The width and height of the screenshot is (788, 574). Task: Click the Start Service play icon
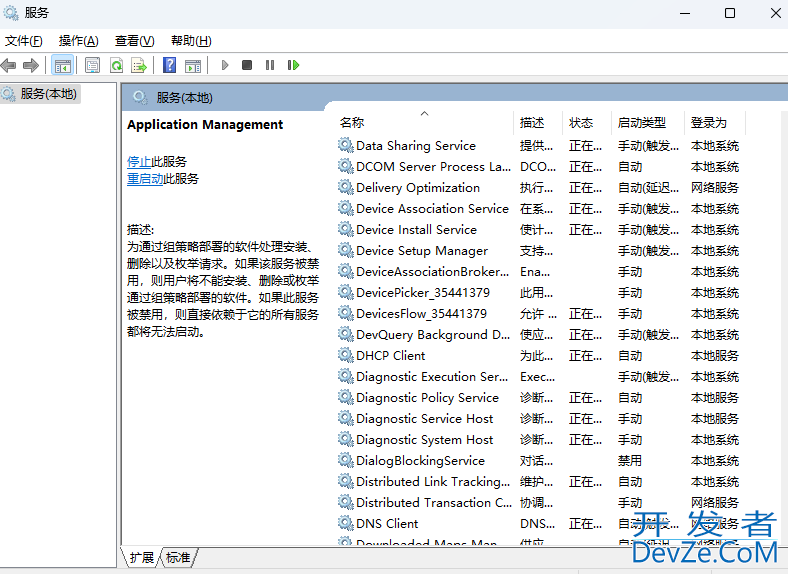[225, 65]
